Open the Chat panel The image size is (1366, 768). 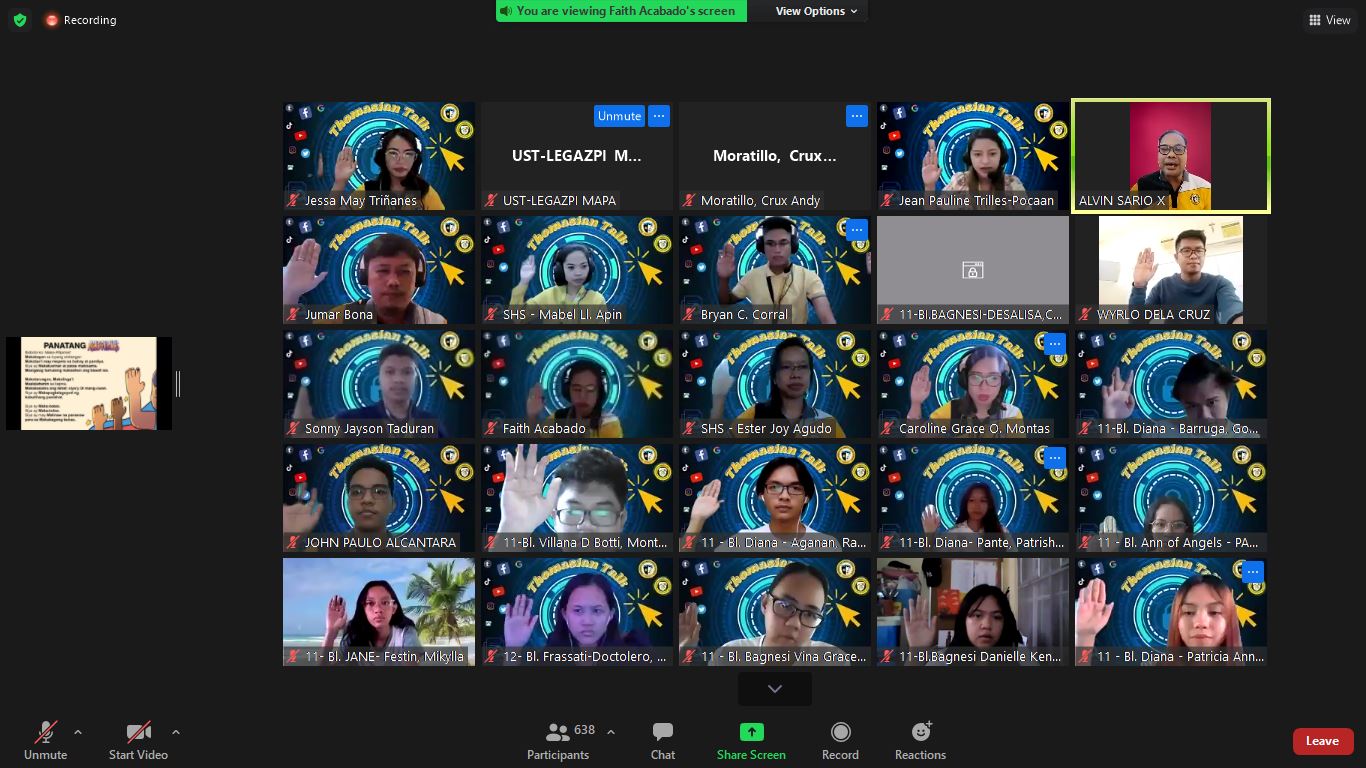coord(662,741)
